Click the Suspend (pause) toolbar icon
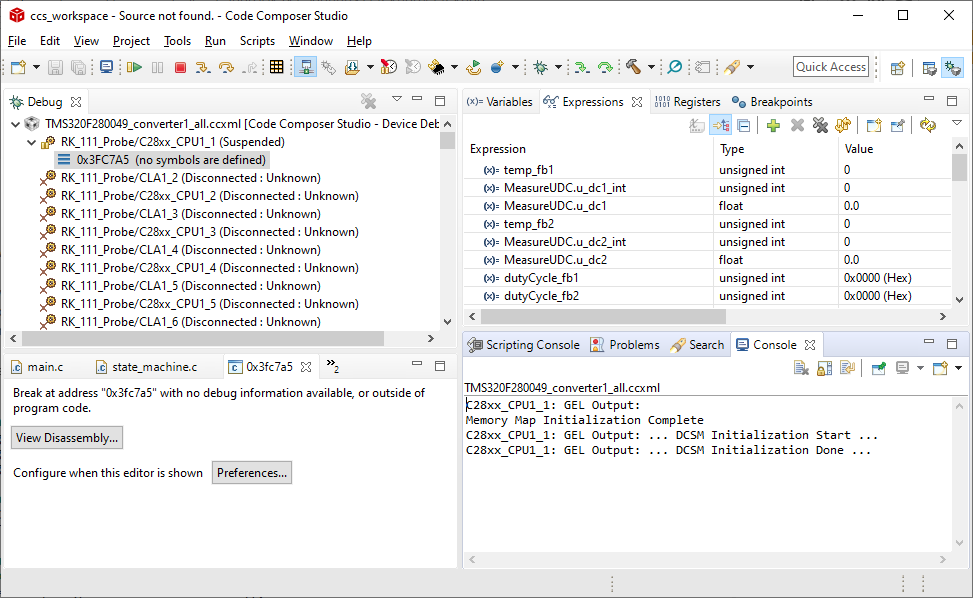 (158, 67)
